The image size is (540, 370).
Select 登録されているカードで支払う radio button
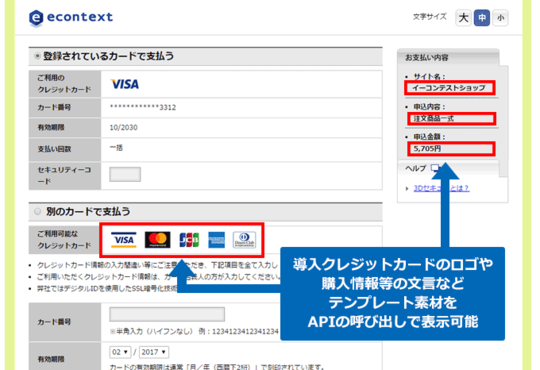click(x=37, y=56)
